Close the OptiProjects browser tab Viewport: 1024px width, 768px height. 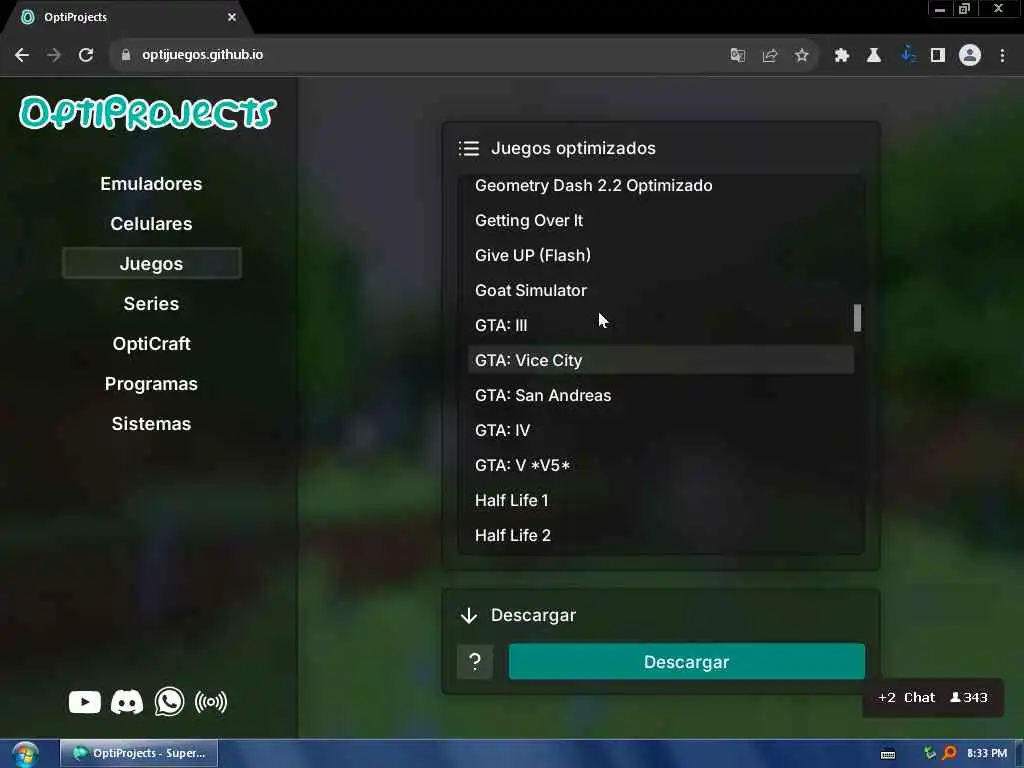pyautogui.click(x=232, y=17)
